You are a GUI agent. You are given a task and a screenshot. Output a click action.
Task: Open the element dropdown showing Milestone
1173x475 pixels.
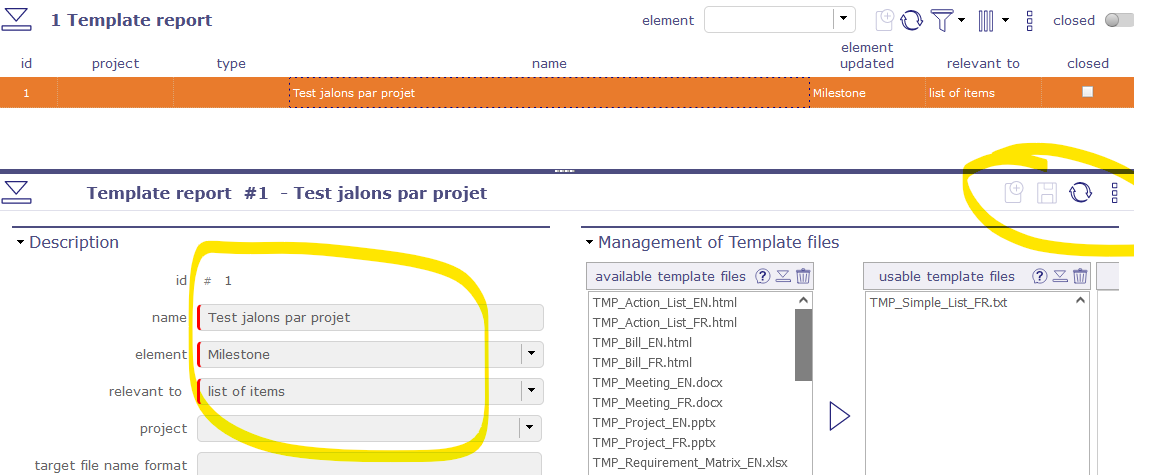(x=531, y=354)
